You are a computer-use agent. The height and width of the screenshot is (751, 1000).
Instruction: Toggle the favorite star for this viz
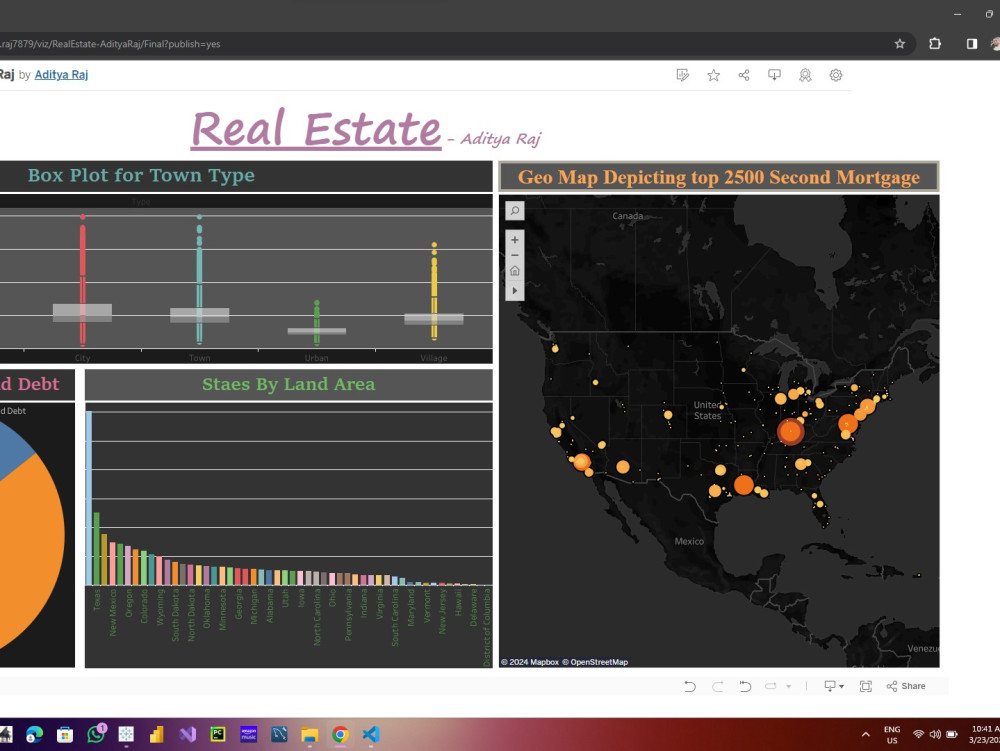click(x=713, y=75)
